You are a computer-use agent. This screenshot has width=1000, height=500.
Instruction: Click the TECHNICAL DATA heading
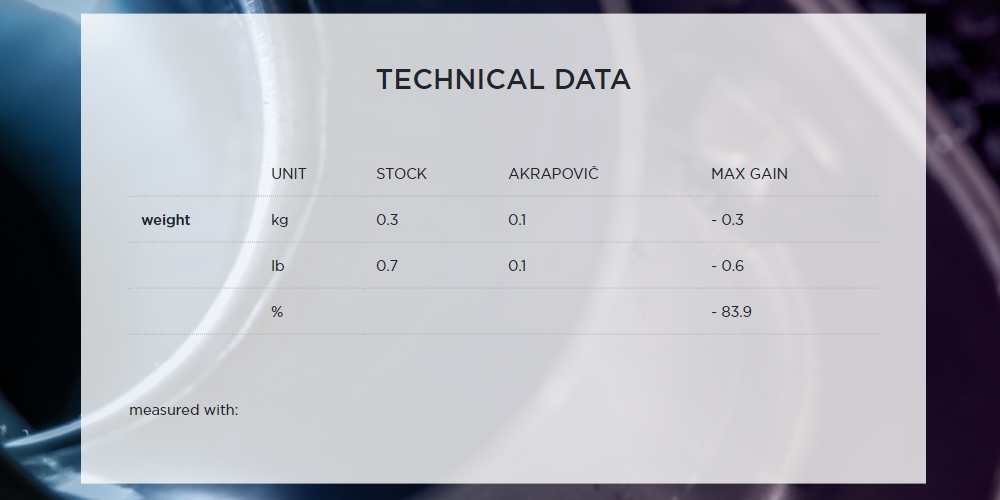tap(503, 80)
